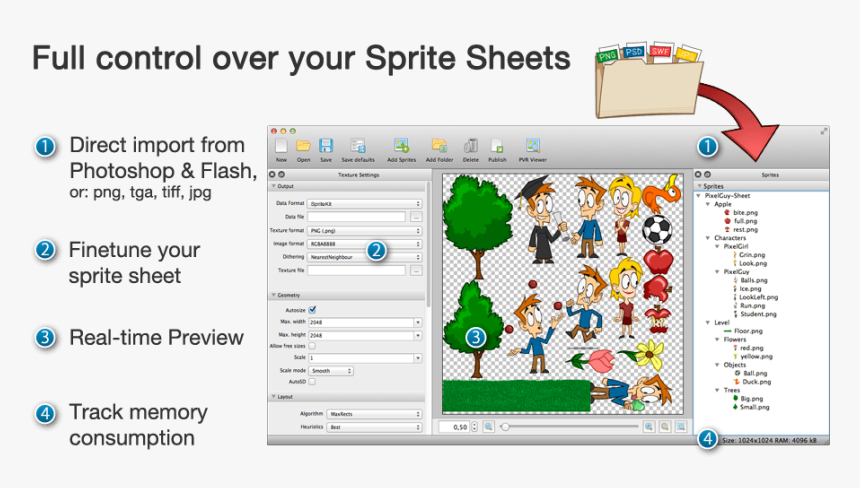
Task: Open the Heuristics Best dropdown
Action: [x=374, y=427]
